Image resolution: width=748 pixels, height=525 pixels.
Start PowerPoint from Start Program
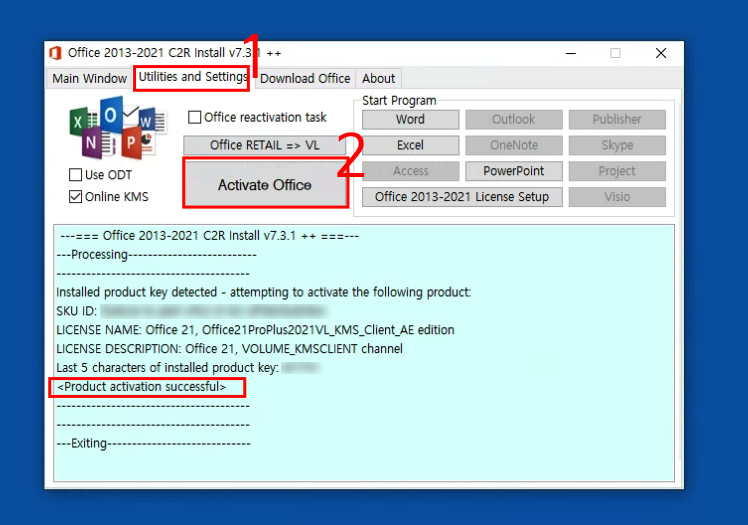point(514,171)
